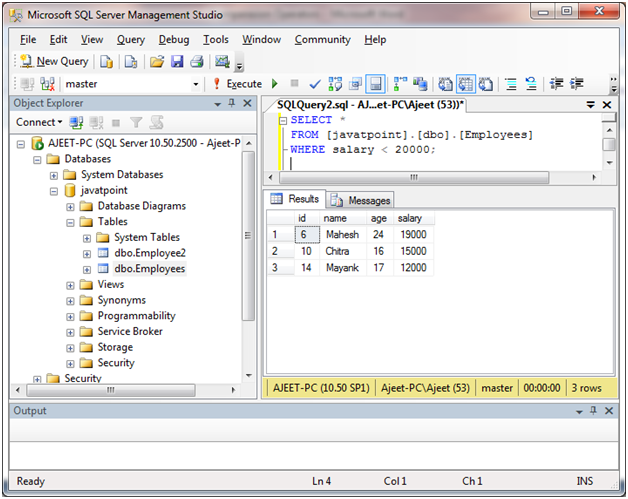Comment out selected lines icon
628x499 pixels.
point(511,84)
